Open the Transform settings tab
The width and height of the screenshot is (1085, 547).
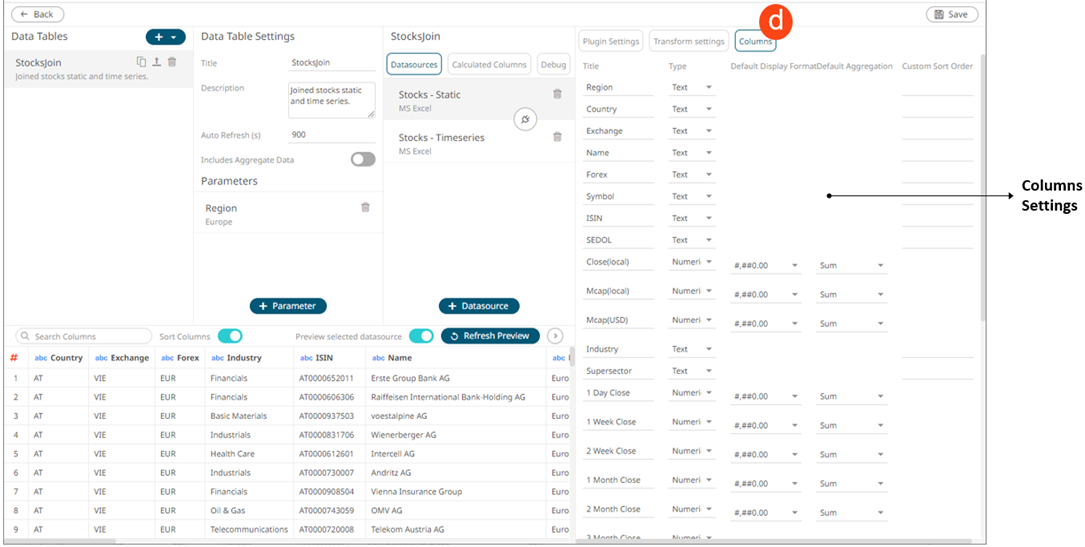pos(689,41)
